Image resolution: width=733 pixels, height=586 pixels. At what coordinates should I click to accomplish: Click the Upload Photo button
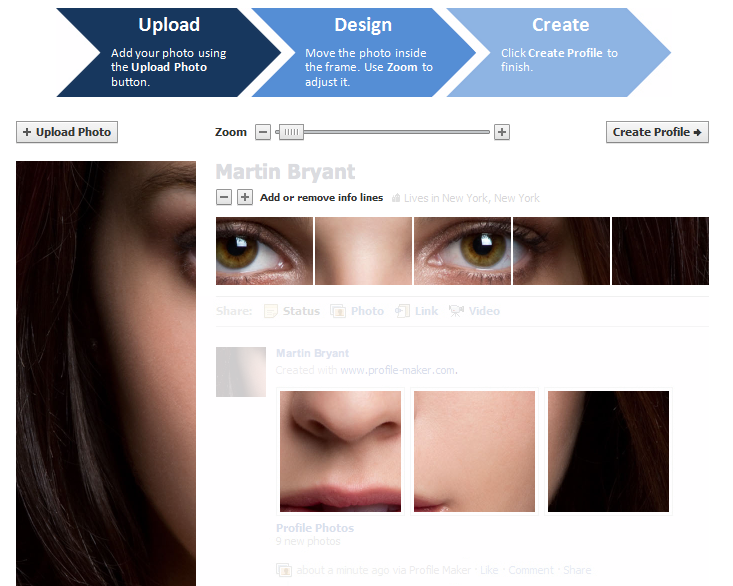[x=67, y=132]
